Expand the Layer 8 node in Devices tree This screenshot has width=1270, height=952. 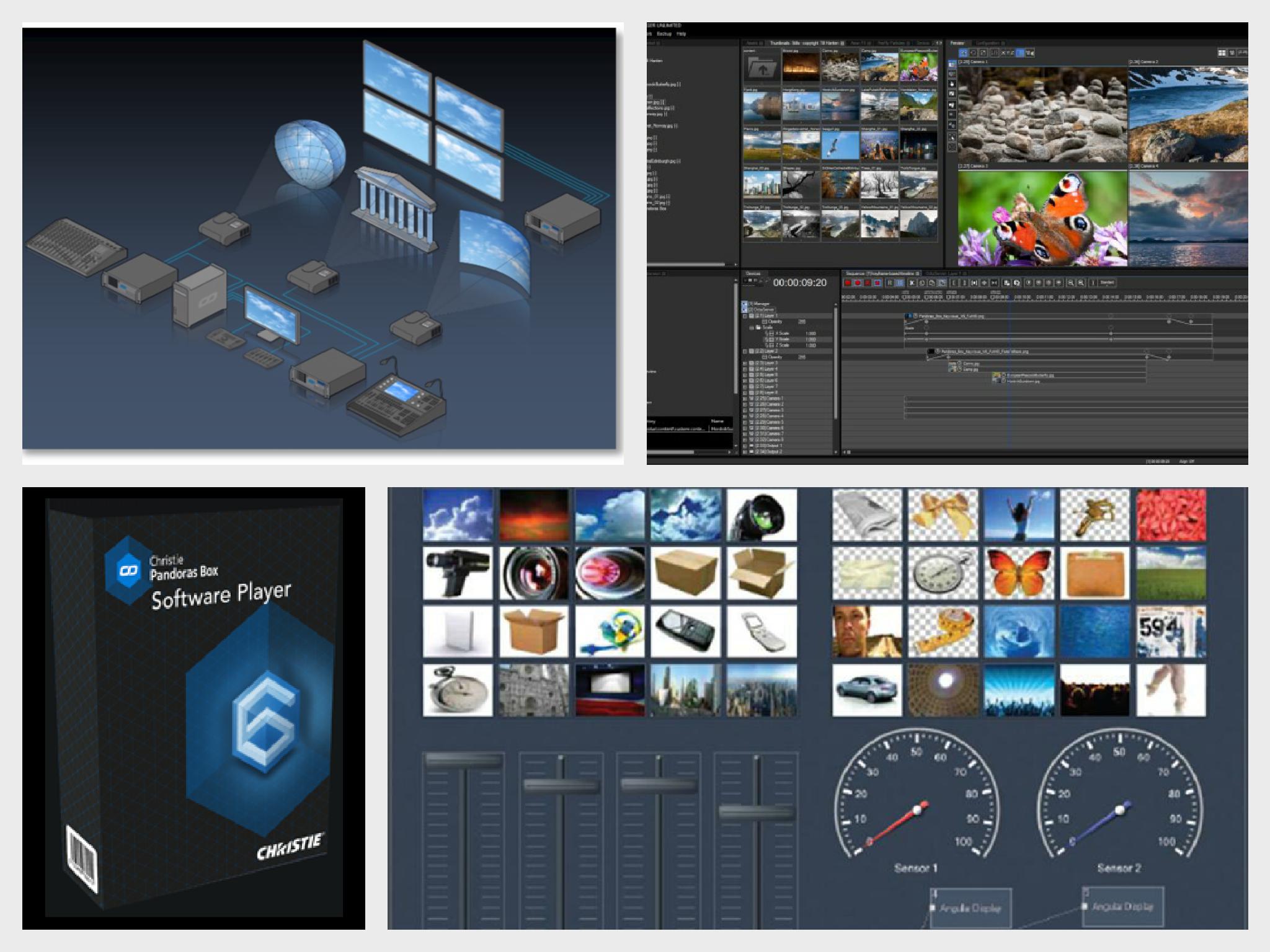(x=745, y=392)
